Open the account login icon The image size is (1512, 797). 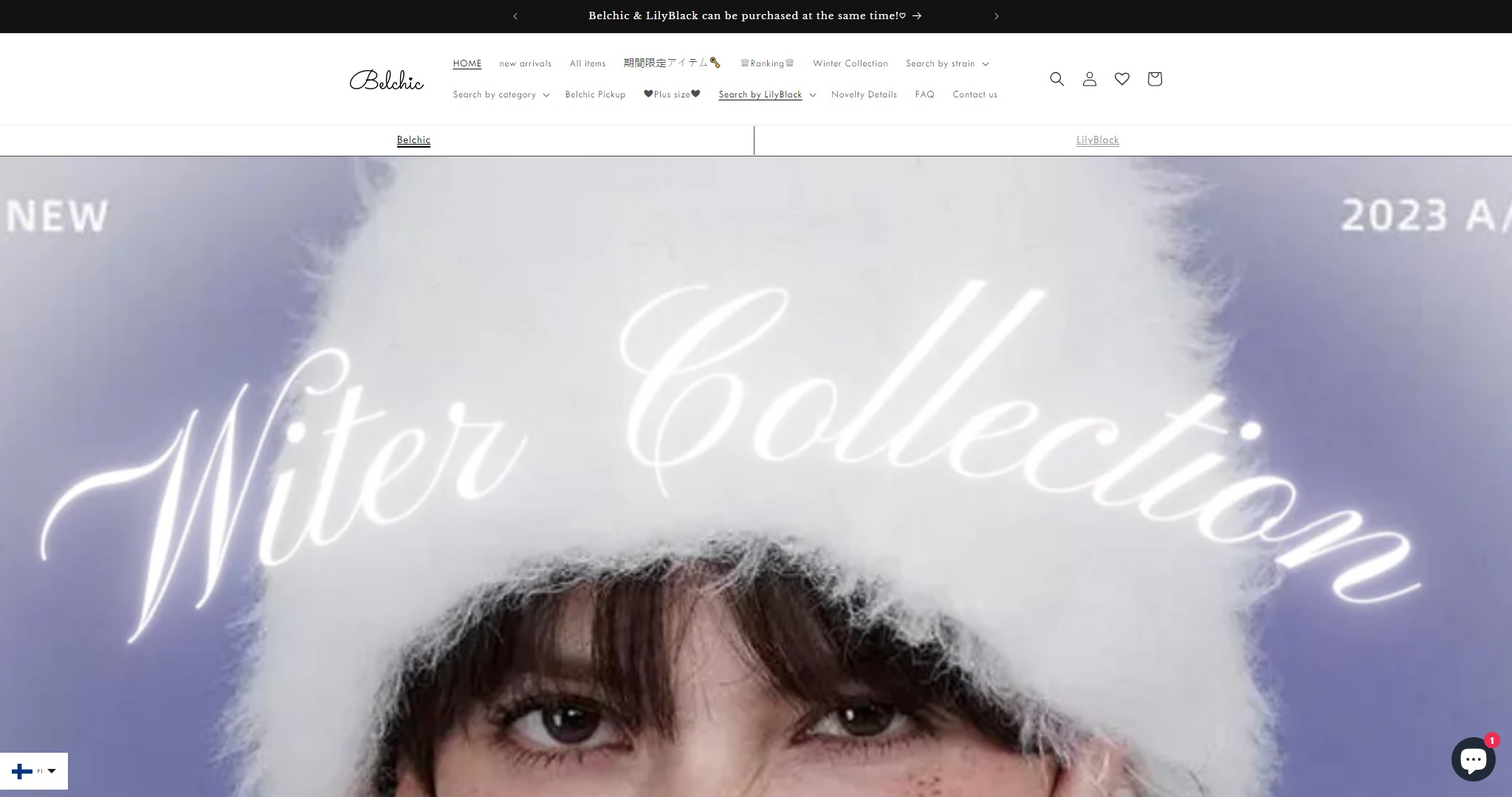point(1089,79)
